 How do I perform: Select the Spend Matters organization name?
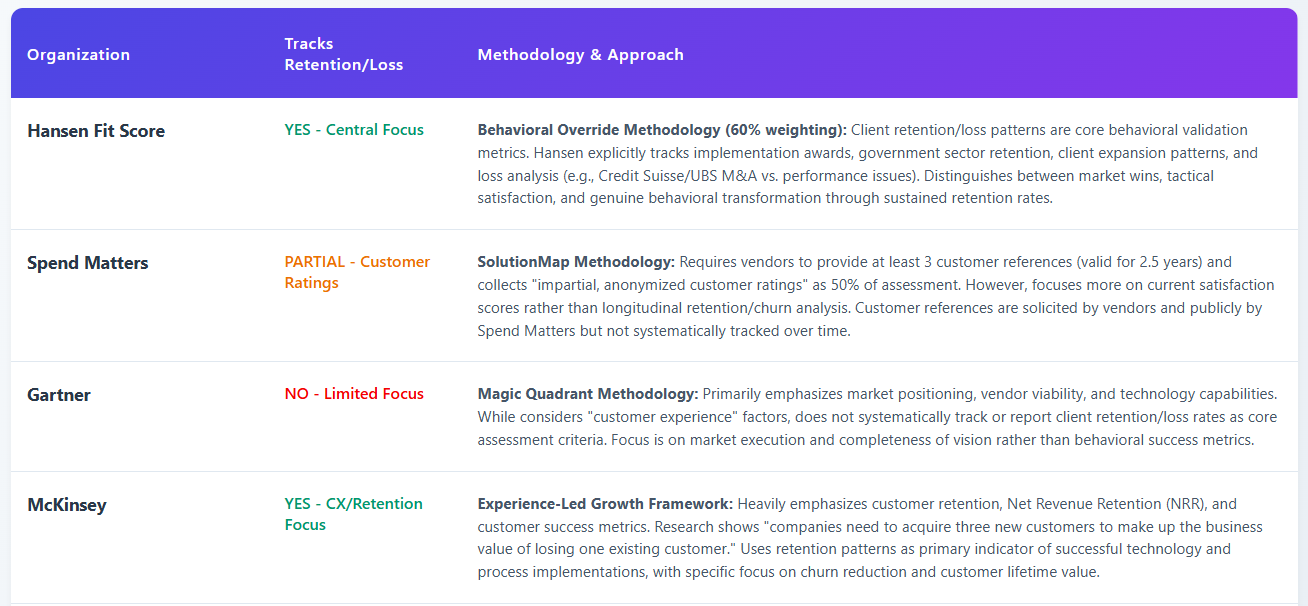(x=87, y=263)
